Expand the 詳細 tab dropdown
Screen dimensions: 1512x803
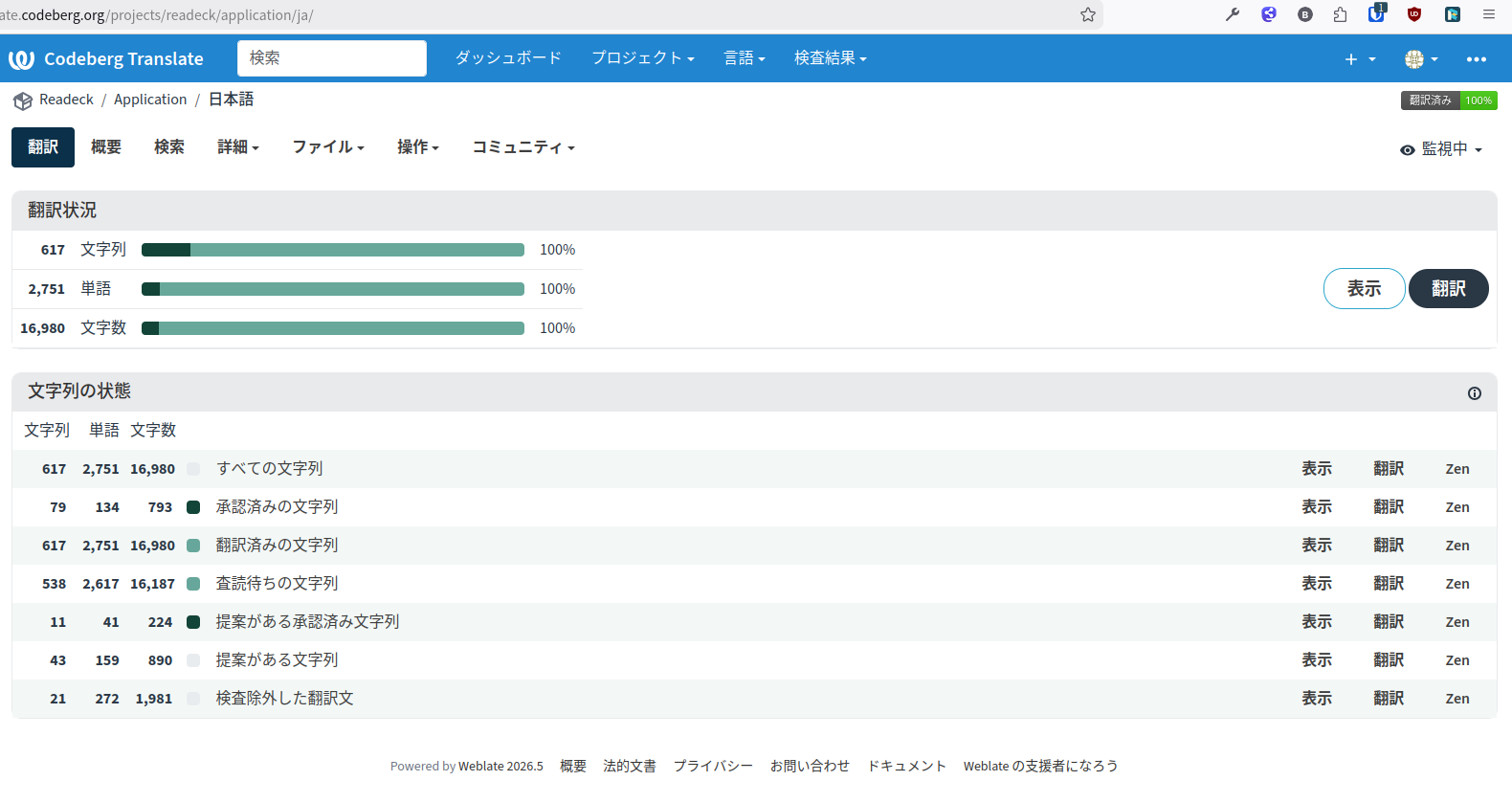click(x=238, y=147)
